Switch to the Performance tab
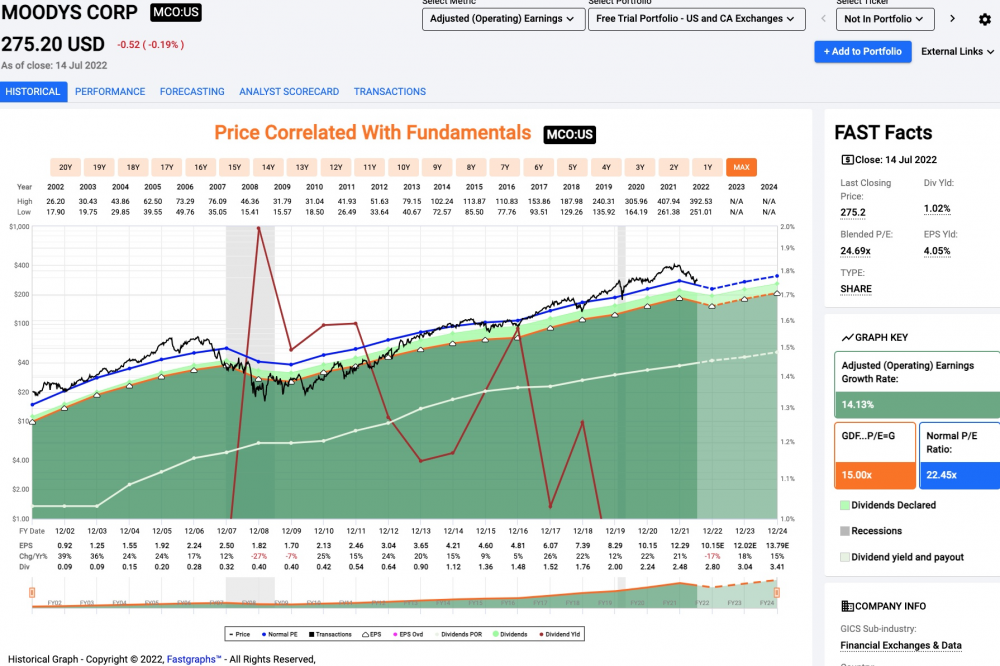This screenshot has width=1000, height=666. pos(110,92)
